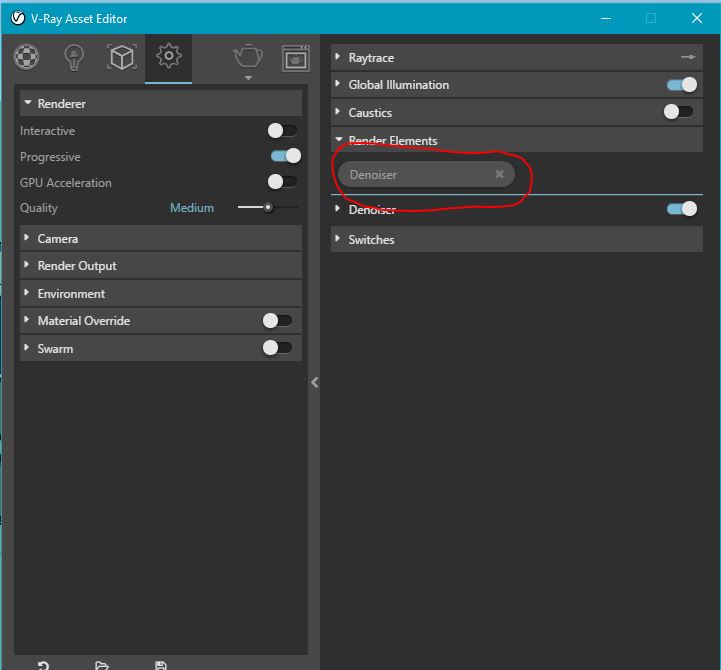Screen dimensions: 721x670
Task: Click the Medium quality value
Action: click(192, 208)
